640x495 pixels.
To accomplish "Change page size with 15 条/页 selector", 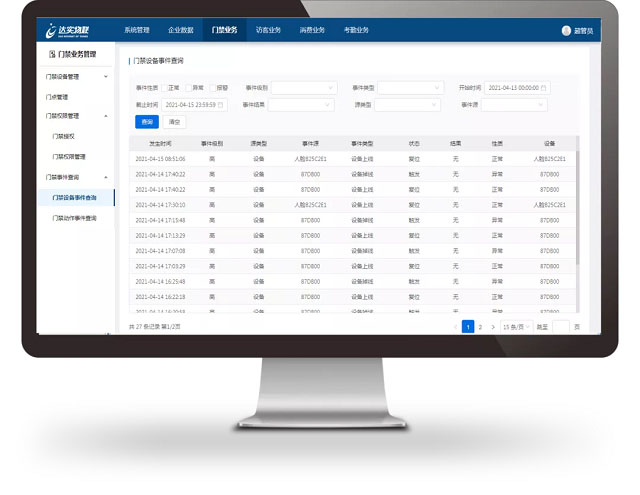I will pyautogui.click(x=516, y=327).
